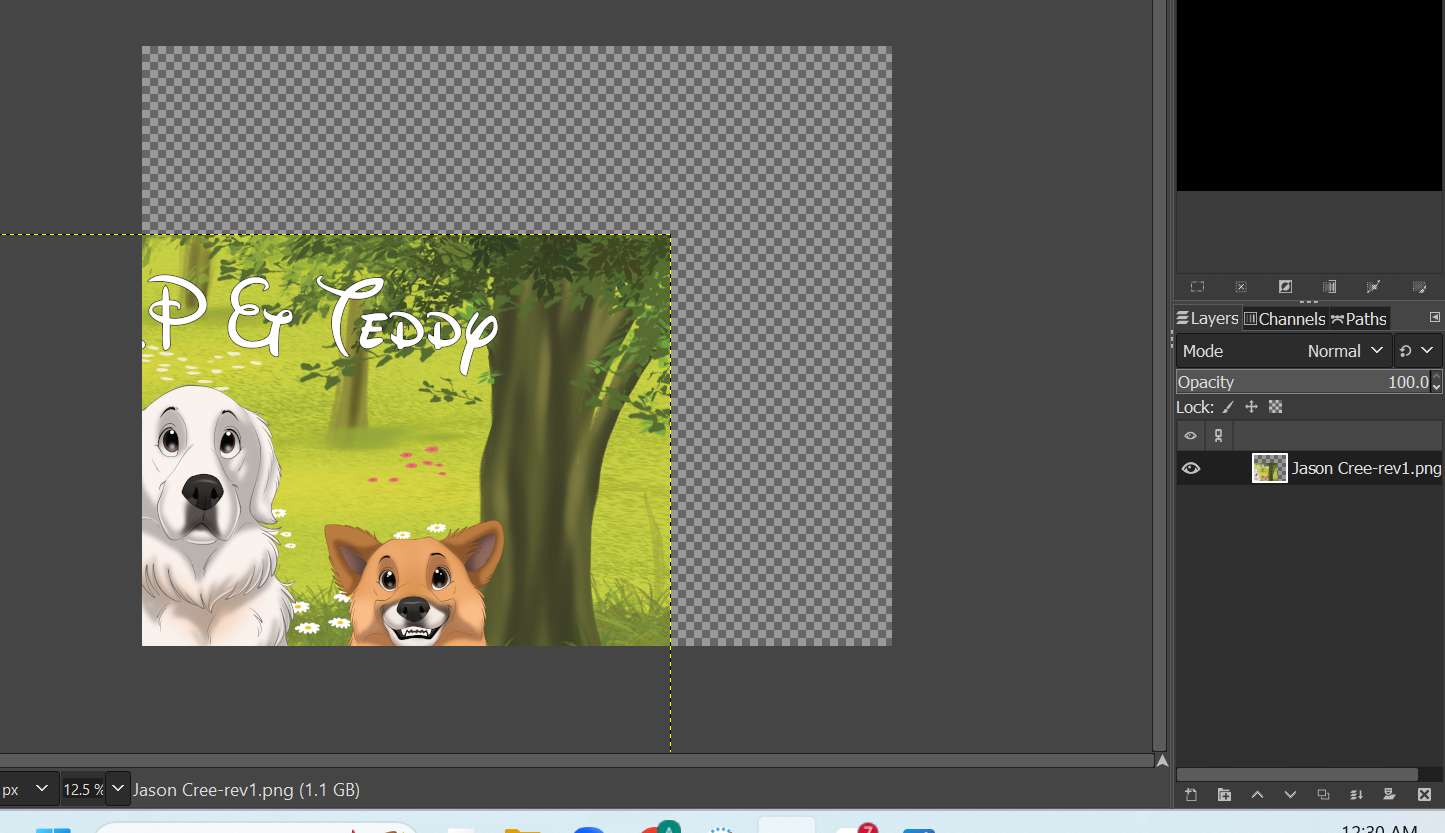Raise the layer with up arrow
Image resolution: width=1445 pixels, height=833 pixels.
point(1257,795)
